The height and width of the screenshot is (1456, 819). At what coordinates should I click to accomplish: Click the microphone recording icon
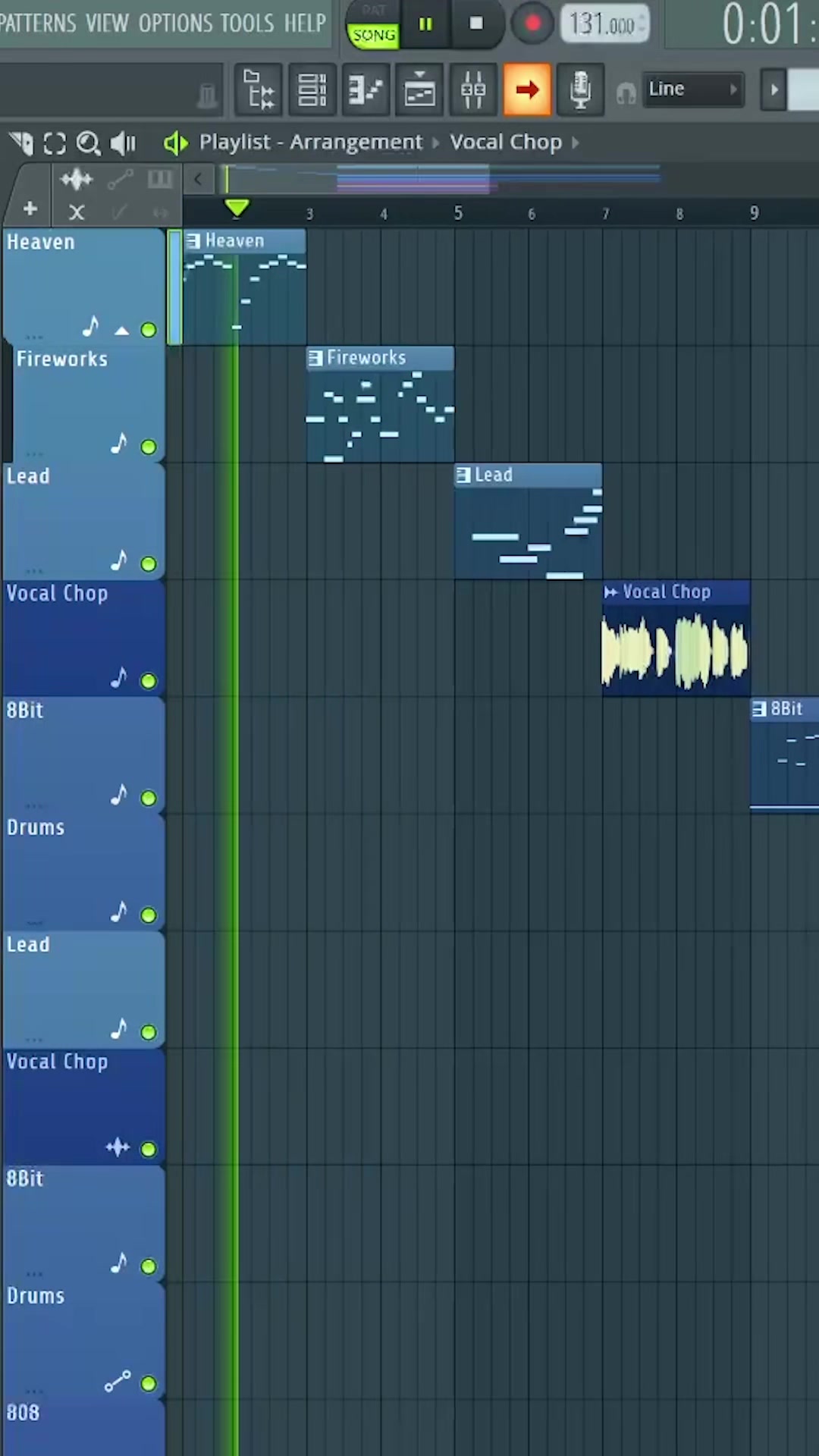(x=580, y=90)
